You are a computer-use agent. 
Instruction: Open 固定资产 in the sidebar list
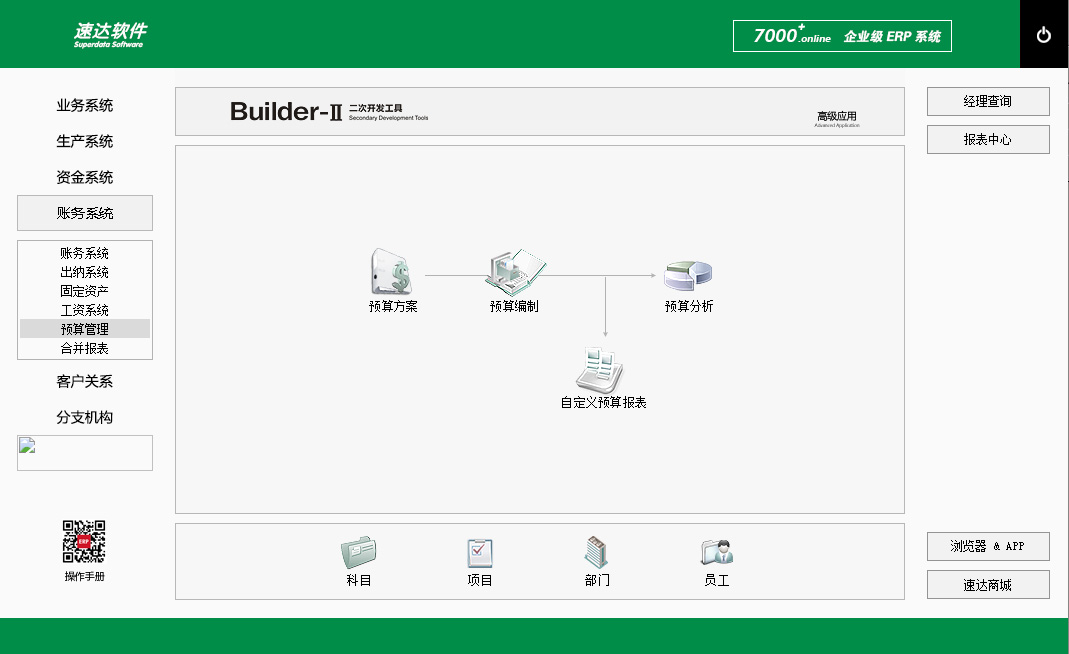(84, 290)
